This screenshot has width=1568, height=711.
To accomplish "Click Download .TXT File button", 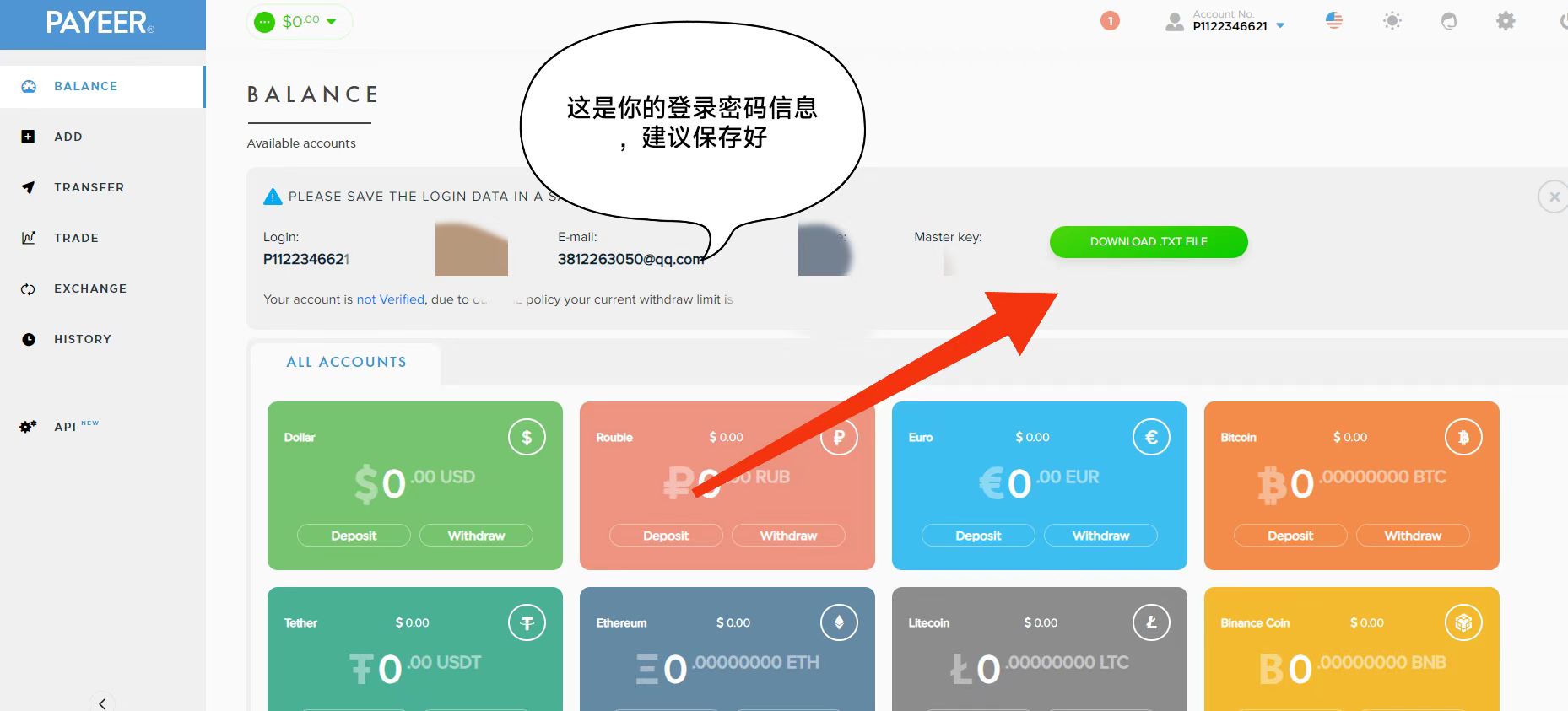I will tap(1148, 241).
